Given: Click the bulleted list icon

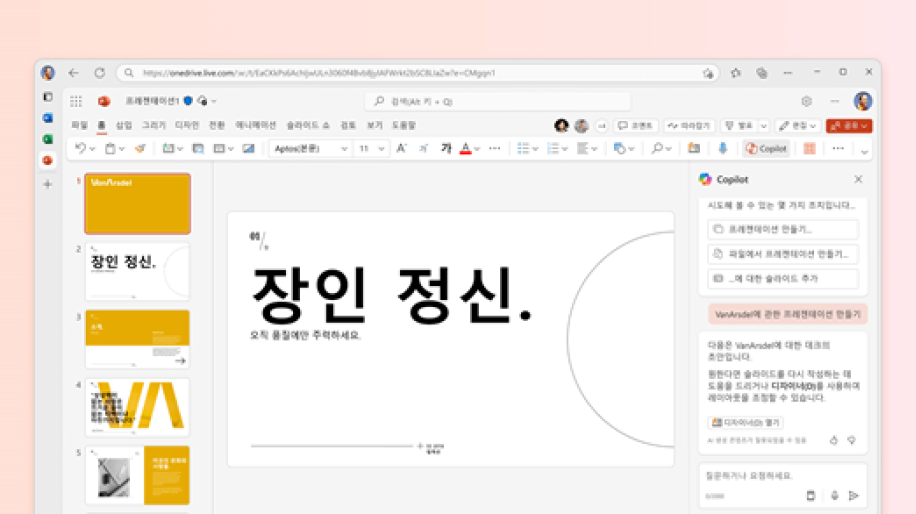Looking at the screenshot, I should [x=523, y=148].
